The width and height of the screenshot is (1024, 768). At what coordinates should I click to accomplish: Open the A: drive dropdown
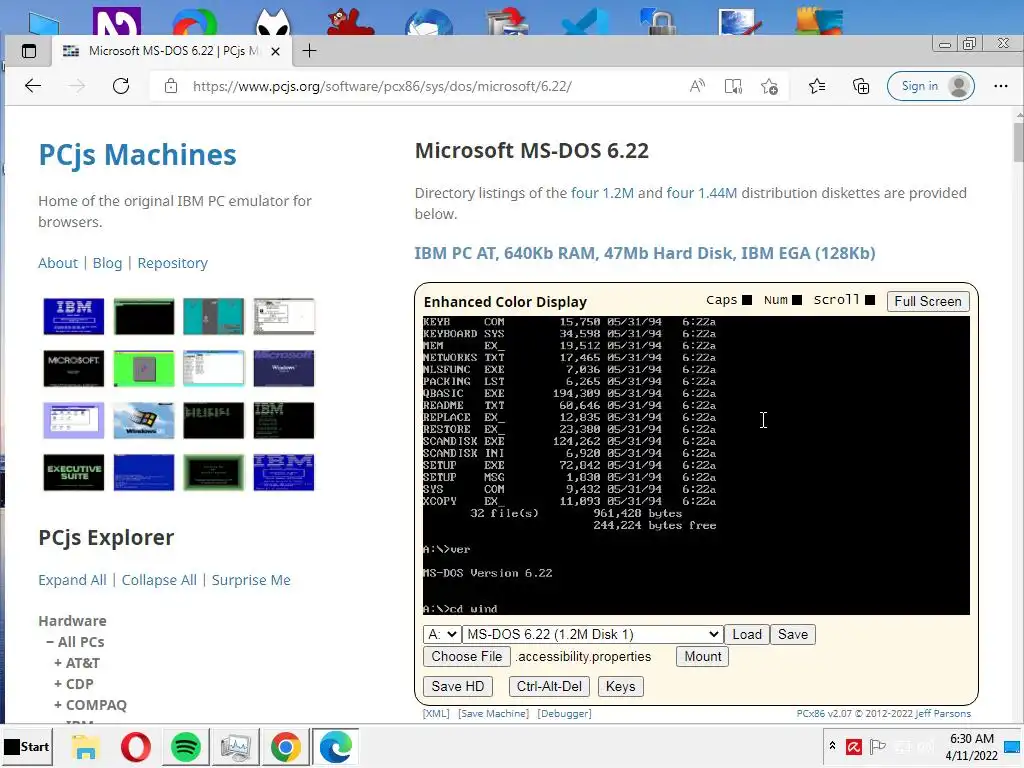click(x=442, y=634)
